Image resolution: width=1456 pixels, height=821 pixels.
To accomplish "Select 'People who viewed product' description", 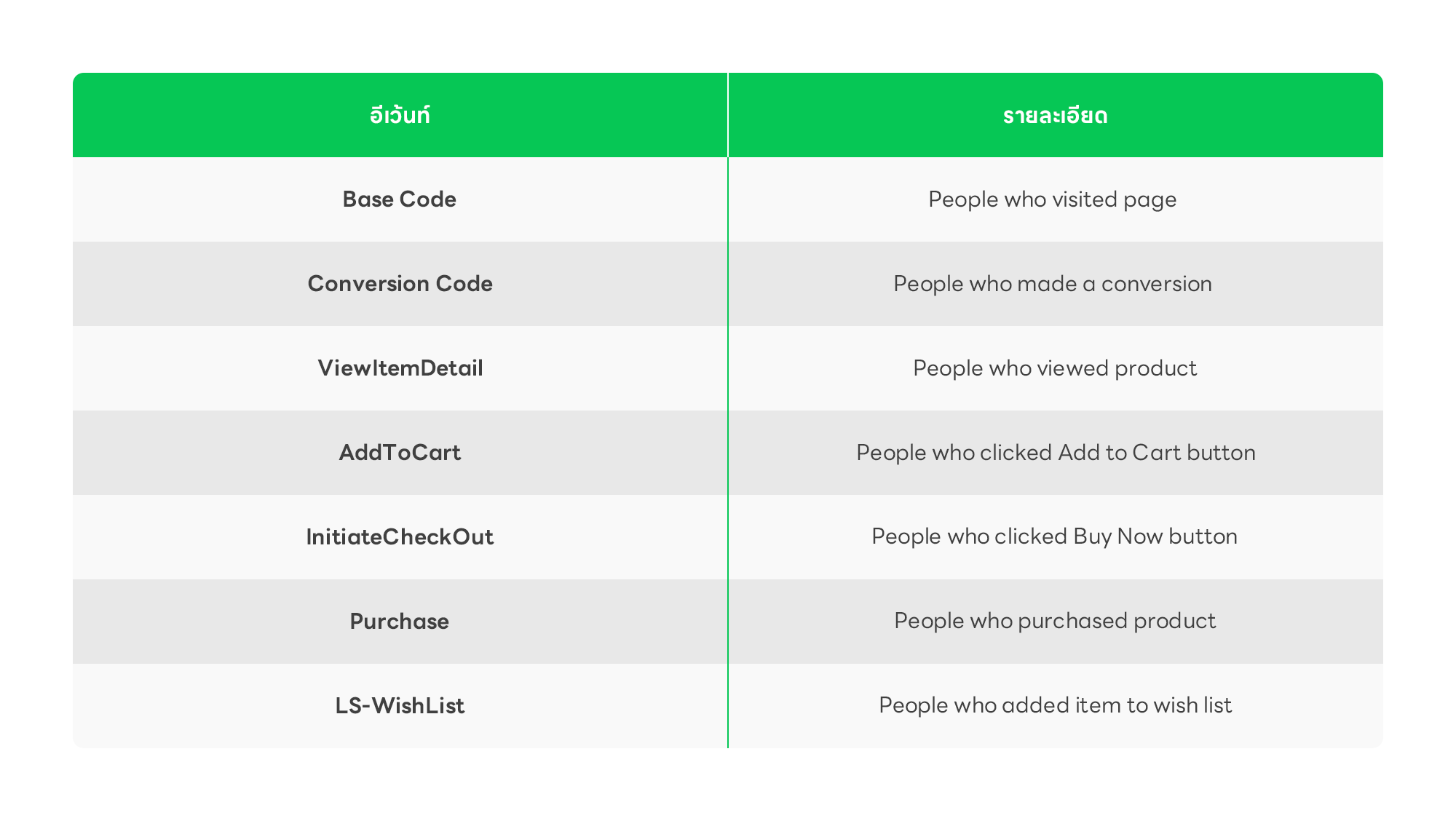I will coord(1055,368).
